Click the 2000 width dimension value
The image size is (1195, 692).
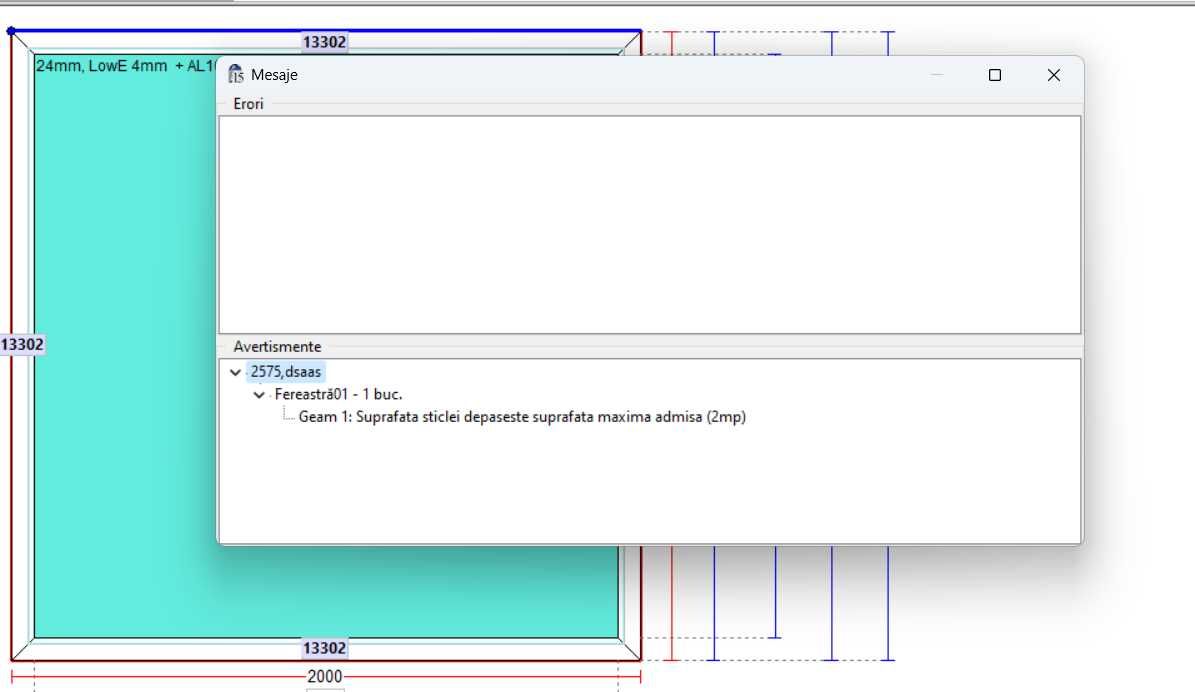click(325, 677)
